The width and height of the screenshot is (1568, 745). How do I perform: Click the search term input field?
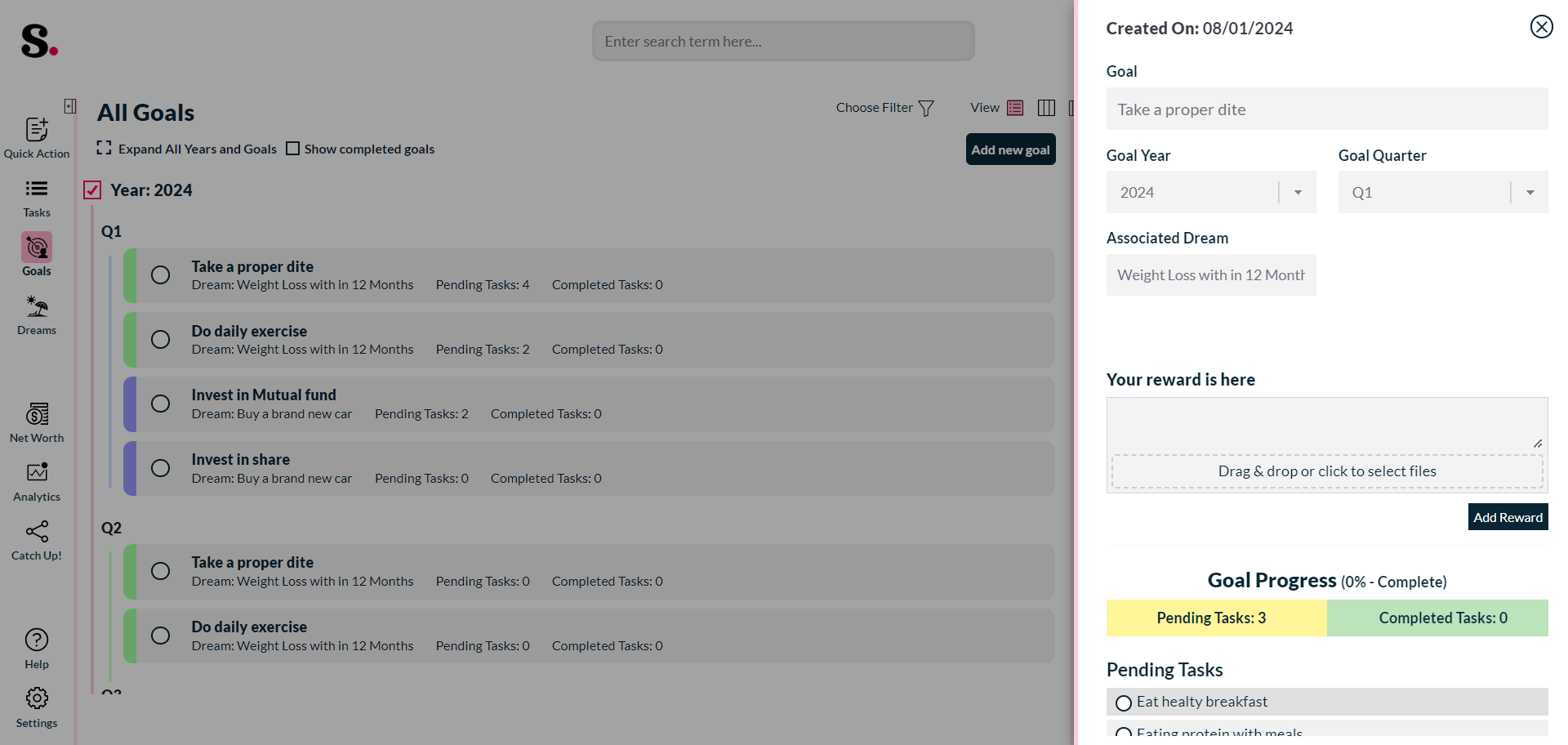[783, 41]
